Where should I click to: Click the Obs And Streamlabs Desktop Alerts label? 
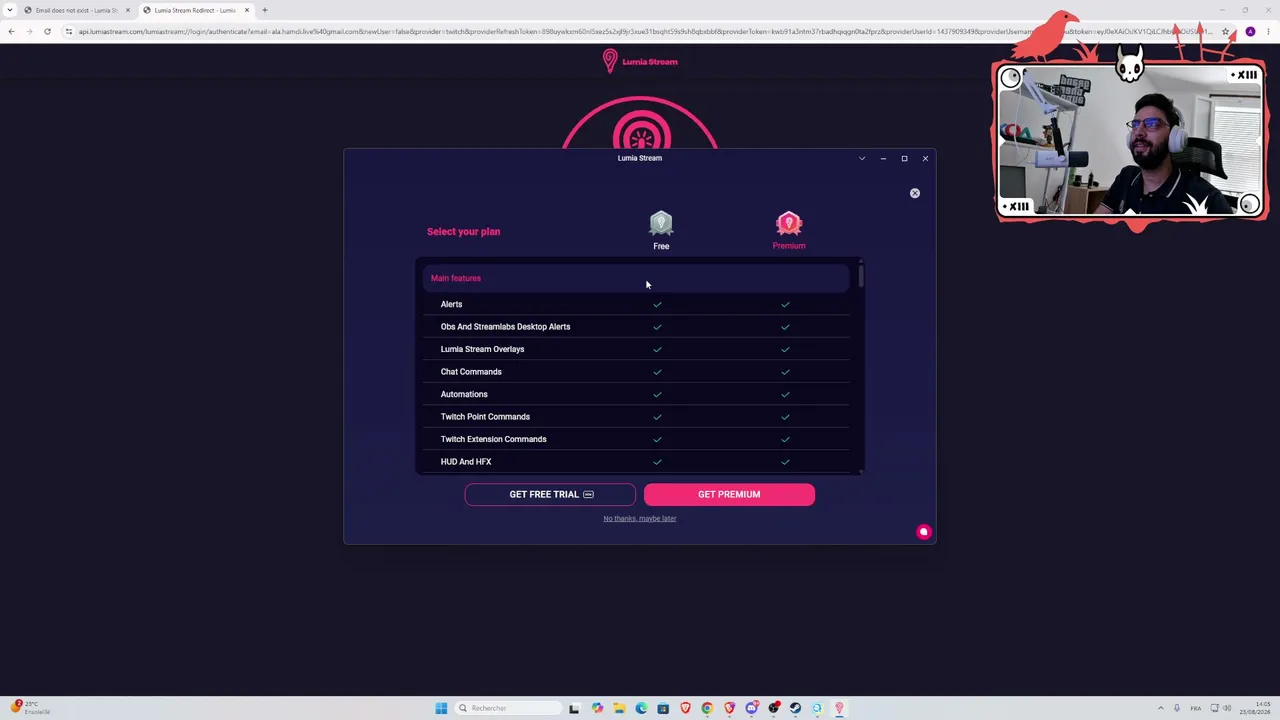coord(505,327)
